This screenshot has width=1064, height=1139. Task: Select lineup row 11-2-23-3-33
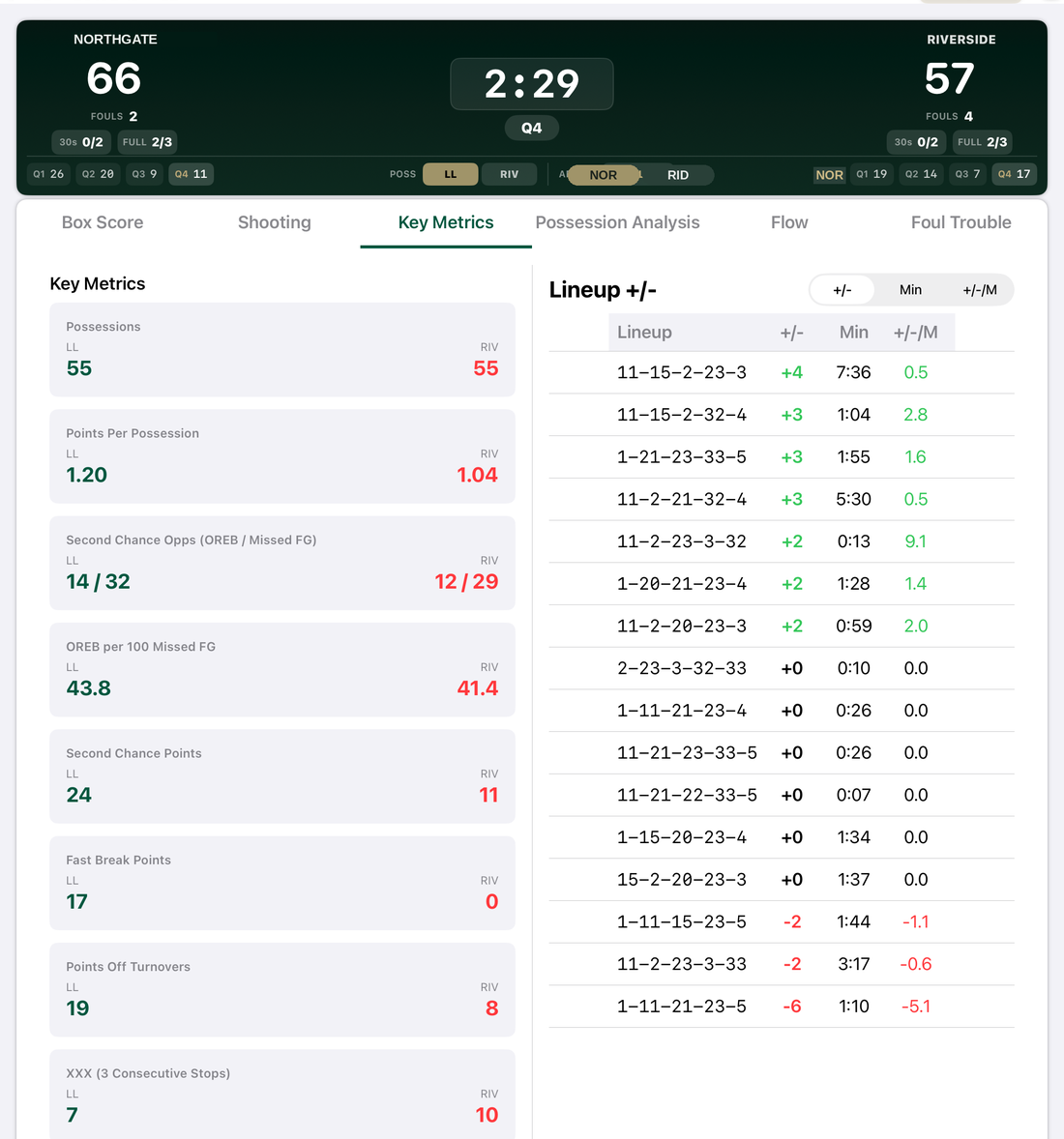pos(782,964)
